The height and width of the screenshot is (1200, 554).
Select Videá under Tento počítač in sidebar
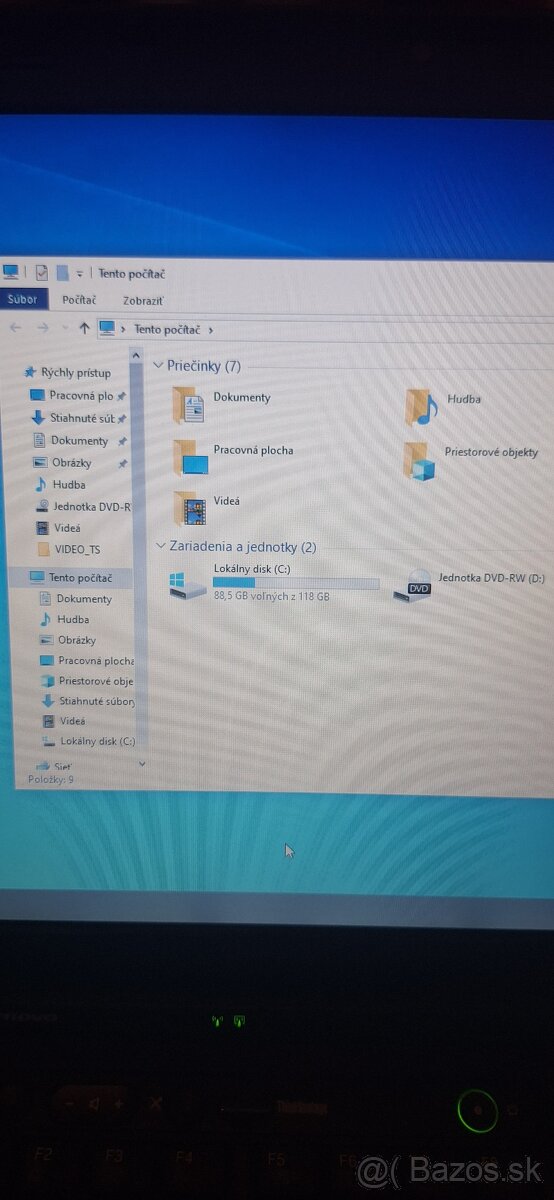pyautogui.click(x=73, y=721)
